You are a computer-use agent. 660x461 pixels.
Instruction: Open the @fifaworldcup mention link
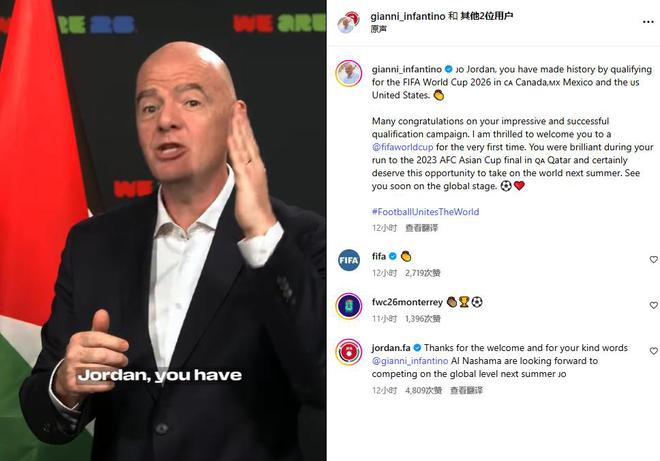[402, 147]
